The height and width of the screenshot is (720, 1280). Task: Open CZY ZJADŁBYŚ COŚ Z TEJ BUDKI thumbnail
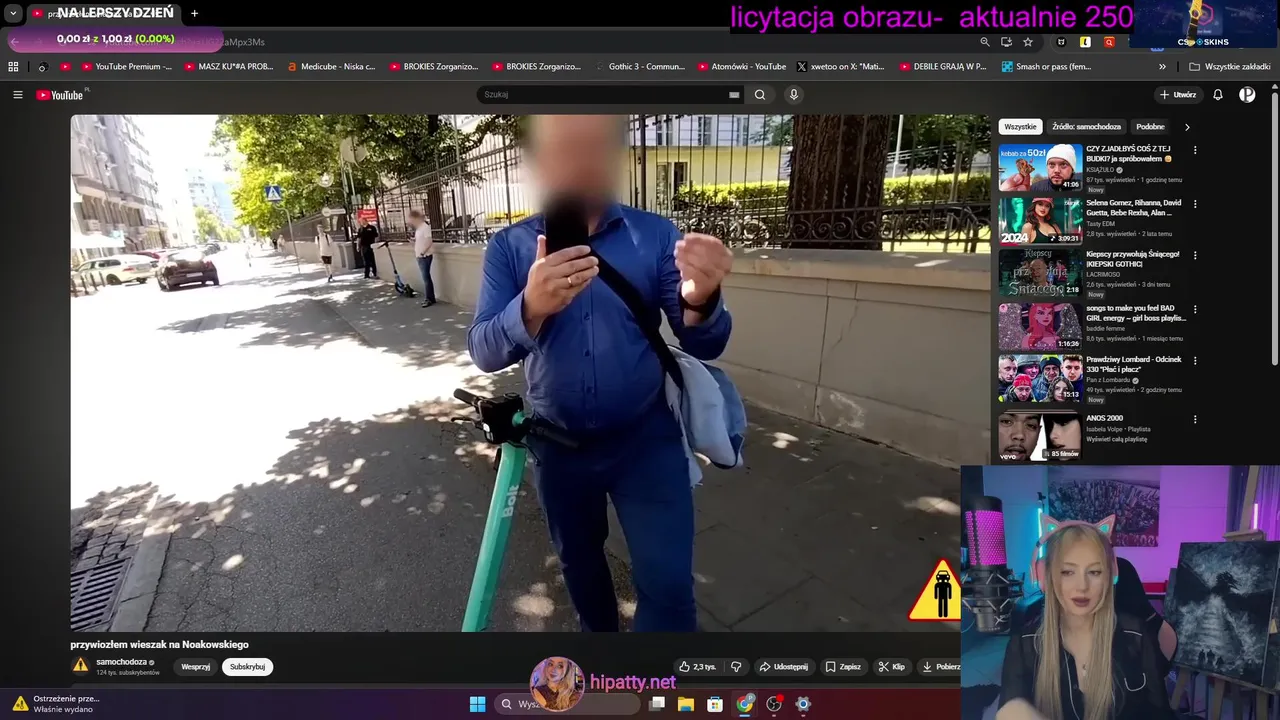point(1040,167)
